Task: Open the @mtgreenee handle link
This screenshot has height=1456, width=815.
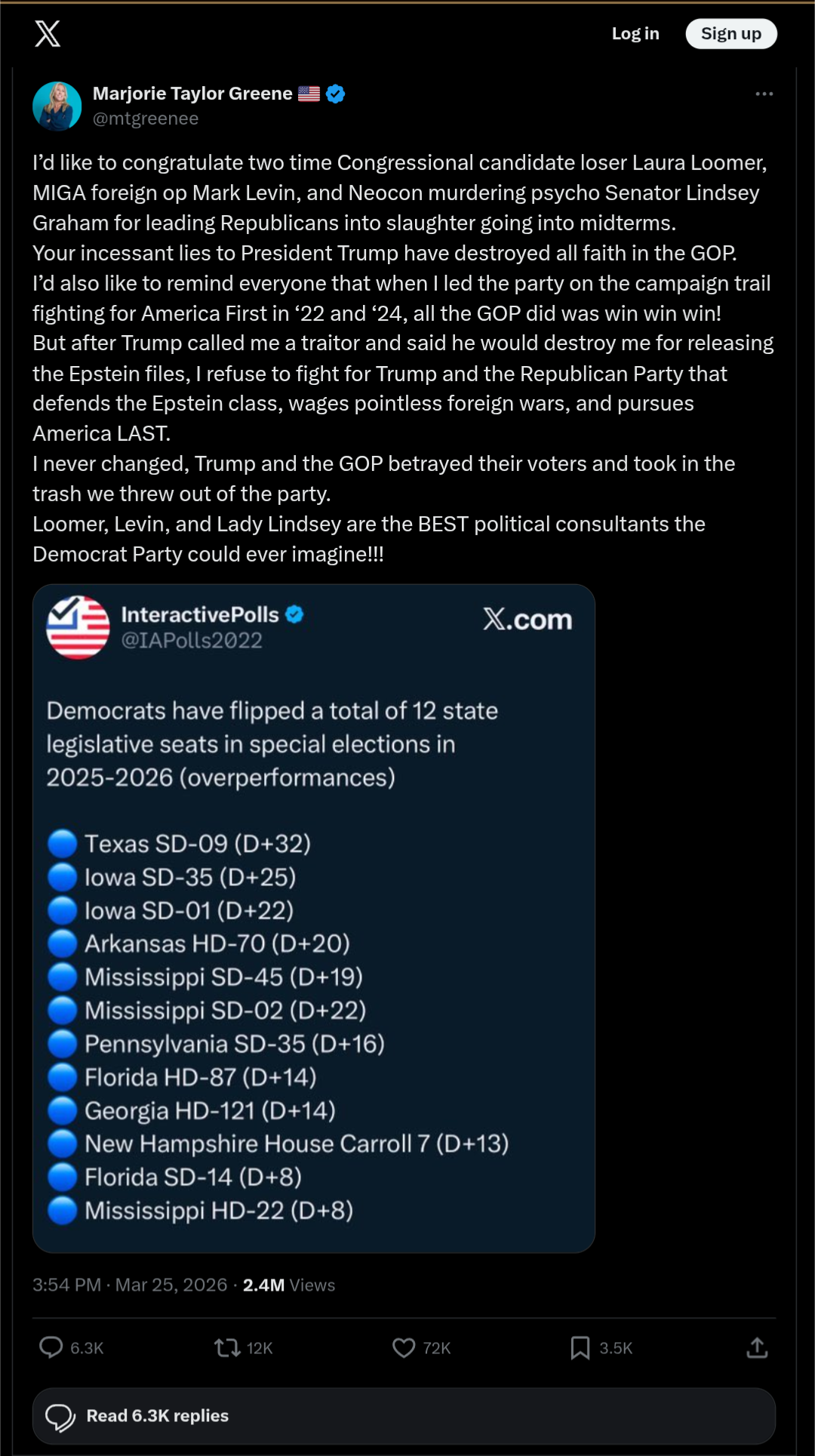Action: (x=146, y=119)
